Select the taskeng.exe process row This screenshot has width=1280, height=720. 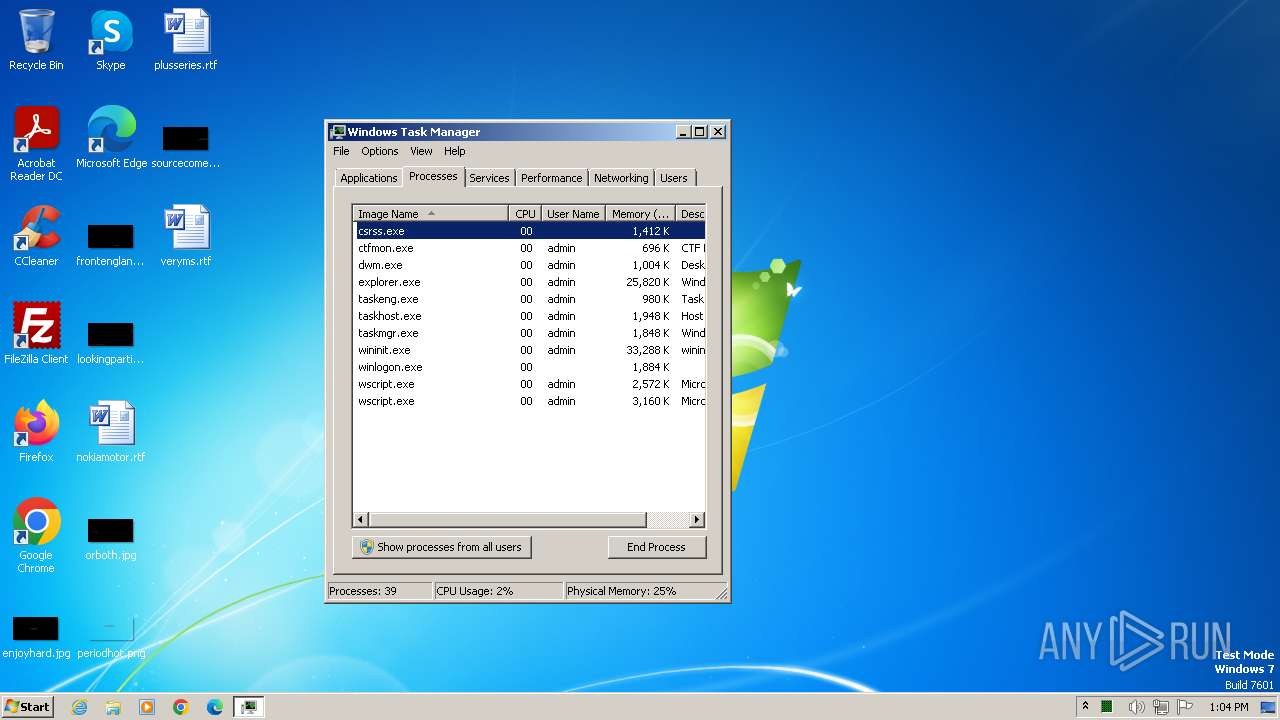pyautogui.click(x=529, y=299)
